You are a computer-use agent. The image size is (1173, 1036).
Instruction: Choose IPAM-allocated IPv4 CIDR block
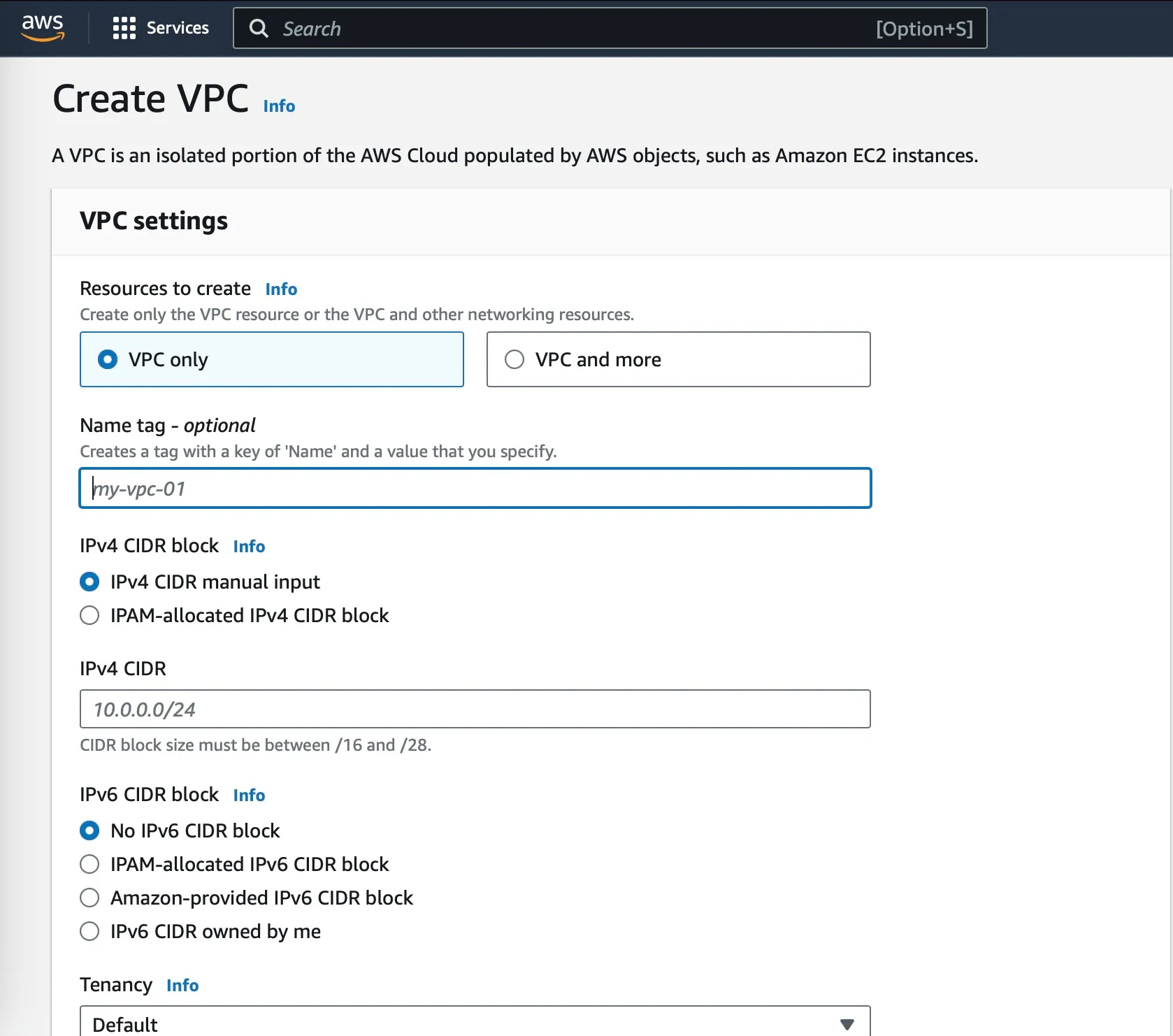point(89,615)
